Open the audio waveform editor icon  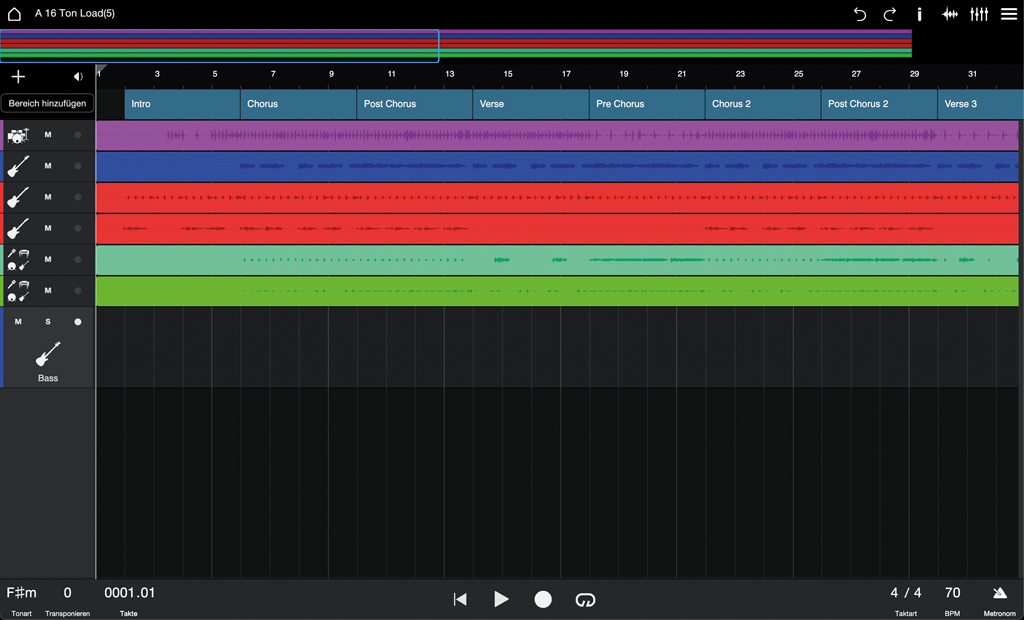pos(950,14)
